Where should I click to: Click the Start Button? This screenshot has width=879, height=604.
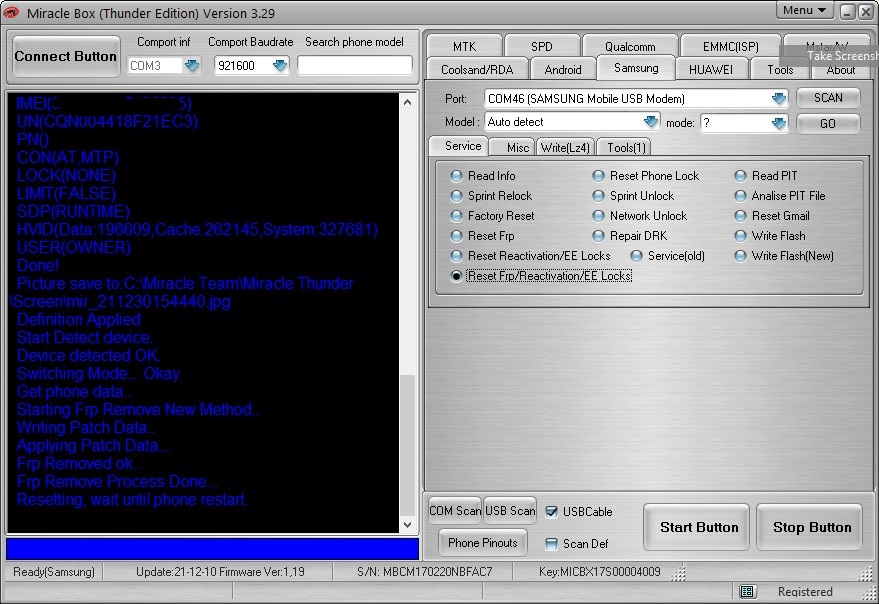pos(696,527)
